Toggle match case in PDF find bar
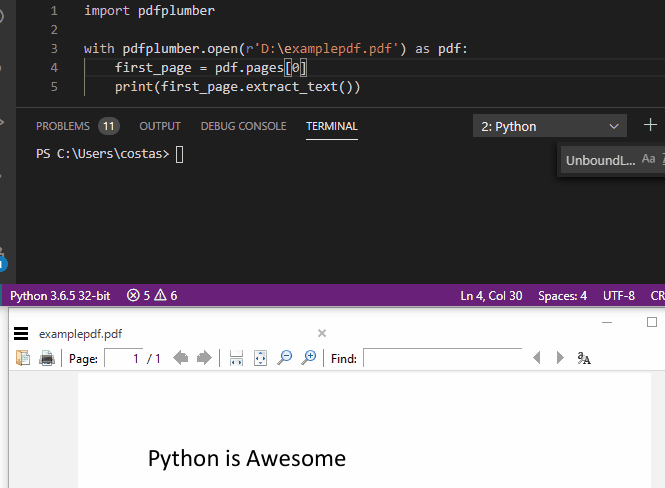The image size is (665, 488). [584, 358]
